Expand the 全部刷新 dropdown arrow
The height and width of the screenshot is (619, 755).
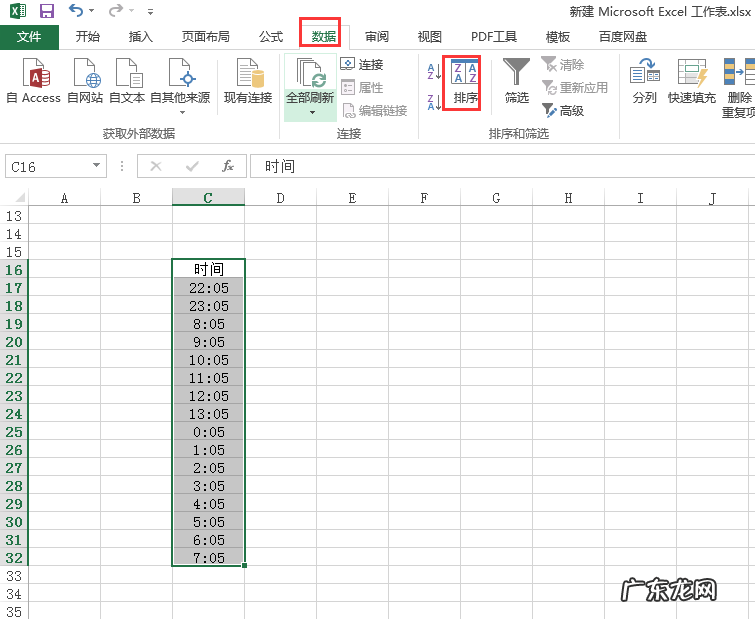[312, 113]
